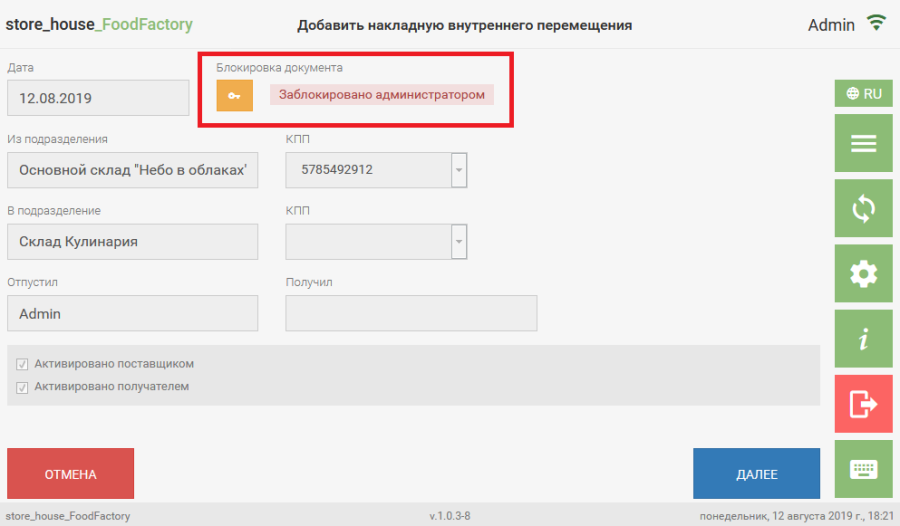The height and width of the screenshot is (526, 900).
Task: Click the refresh sync arrows button
Action: [863, 209]
